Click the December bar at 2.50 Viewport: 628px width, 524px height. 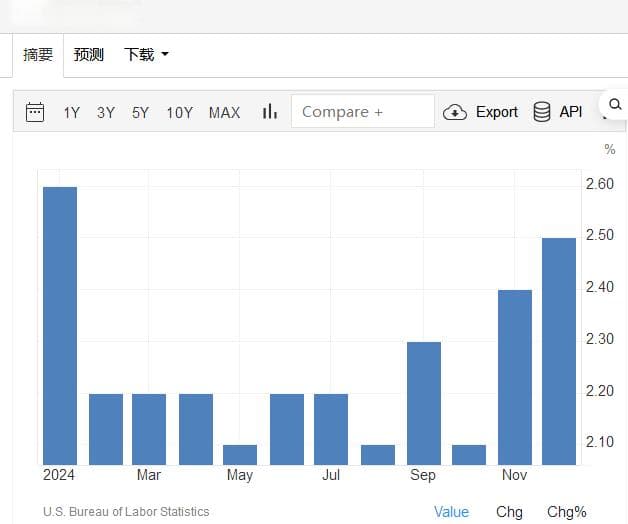[x=559, y=351]
